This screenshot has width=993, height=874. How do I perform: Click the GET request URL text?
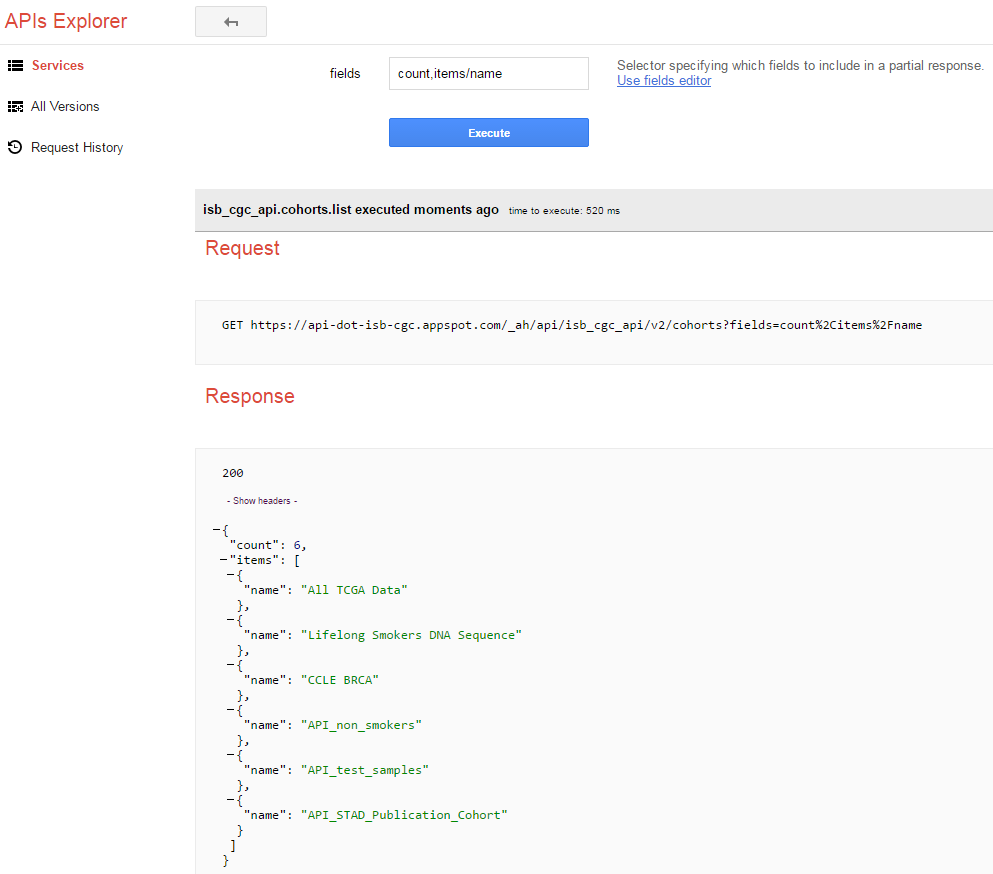point(571,325)
